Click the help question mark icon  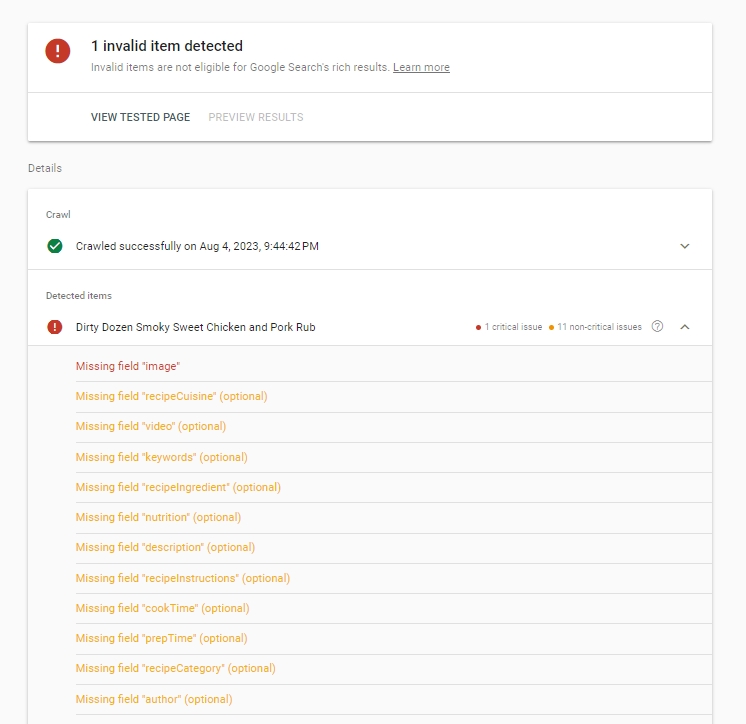tap(657, 327)
